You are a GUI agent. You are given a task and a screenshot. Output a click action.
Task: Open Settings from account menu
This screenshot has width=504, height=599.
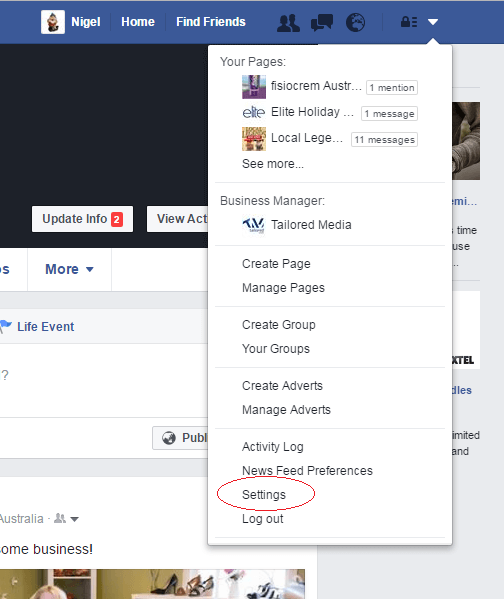(264, 495)
